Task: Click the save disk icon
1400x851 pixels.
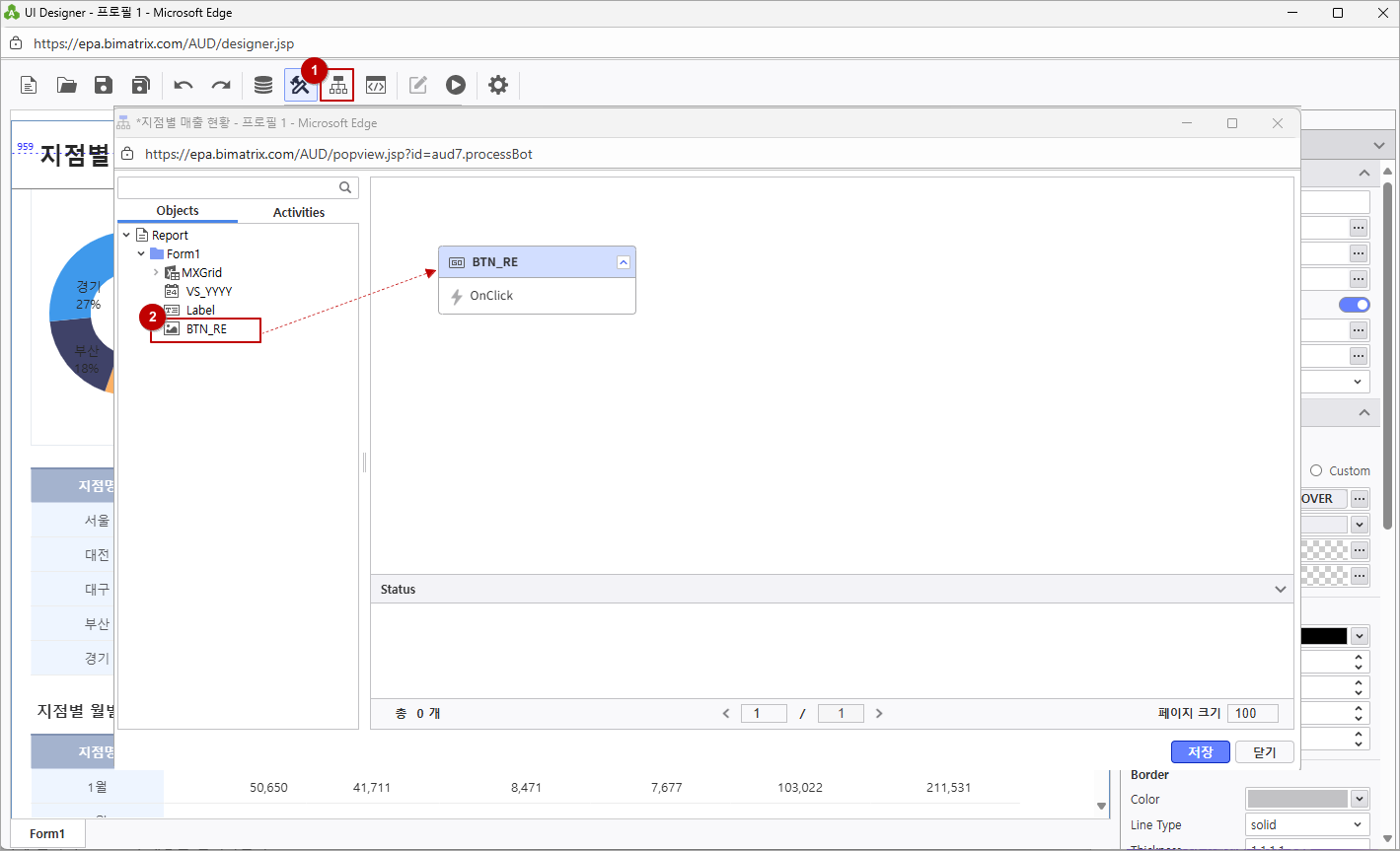Action: (103, 85)
